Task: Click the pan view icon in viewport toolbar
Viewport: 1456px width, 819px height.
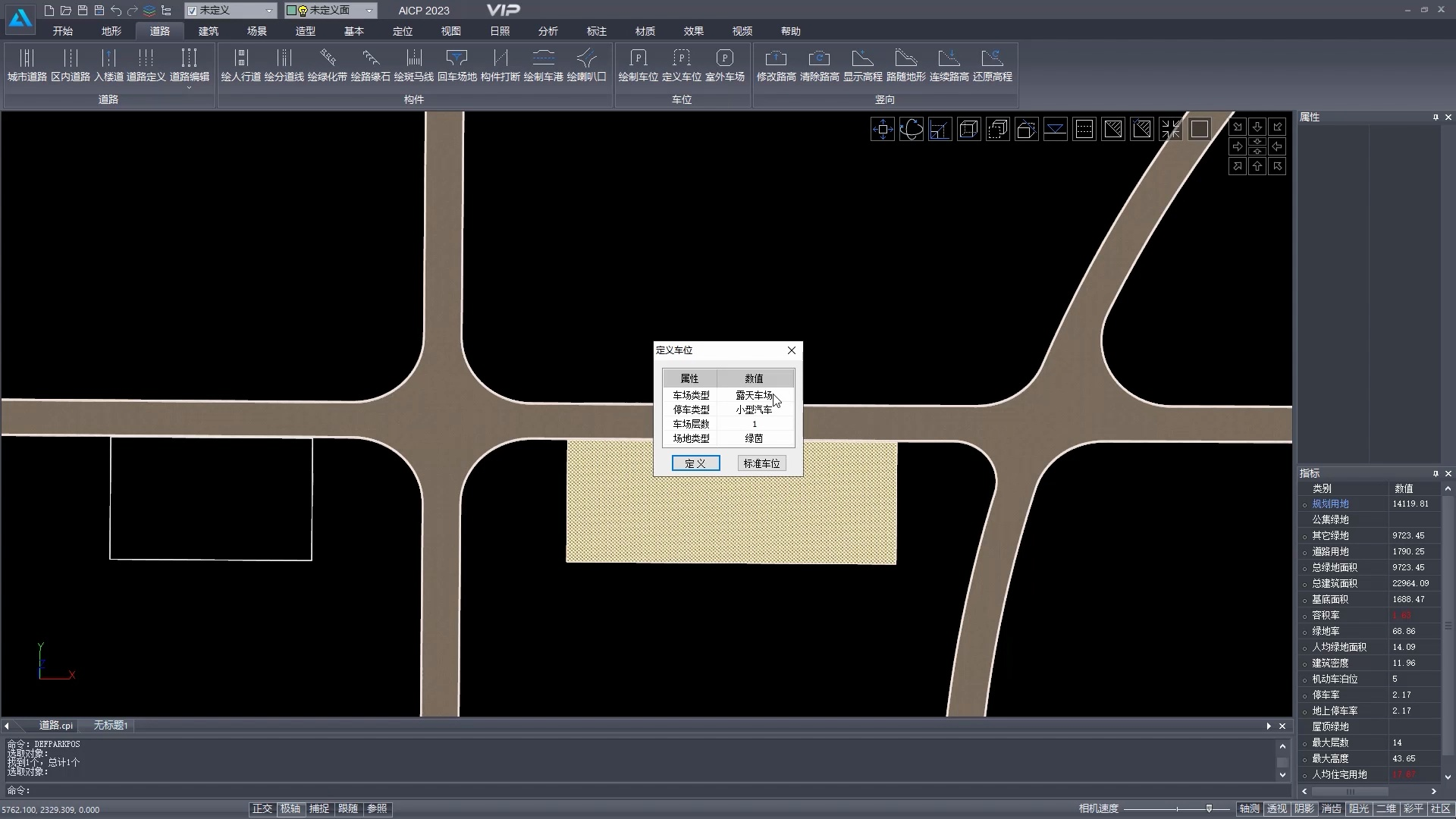Action: (x=883, y=130)
